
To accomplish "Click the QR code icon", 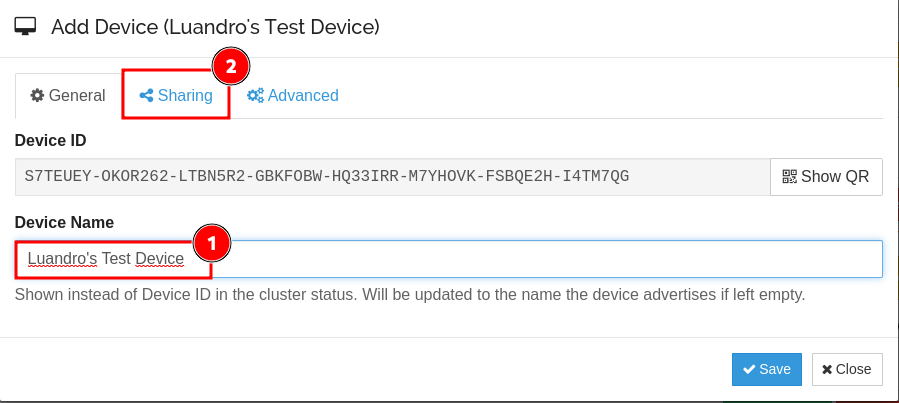I will pyautogui.click(x=789, y=177).
